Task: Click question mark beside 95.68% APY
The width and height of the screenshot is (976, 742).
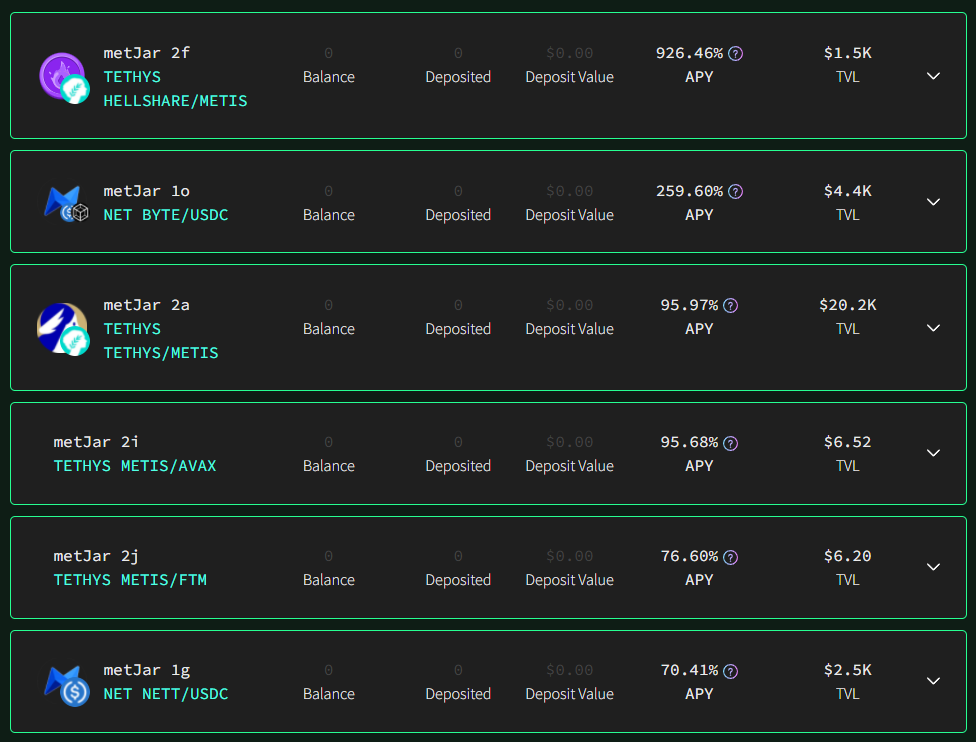Action: pos(731,443)
